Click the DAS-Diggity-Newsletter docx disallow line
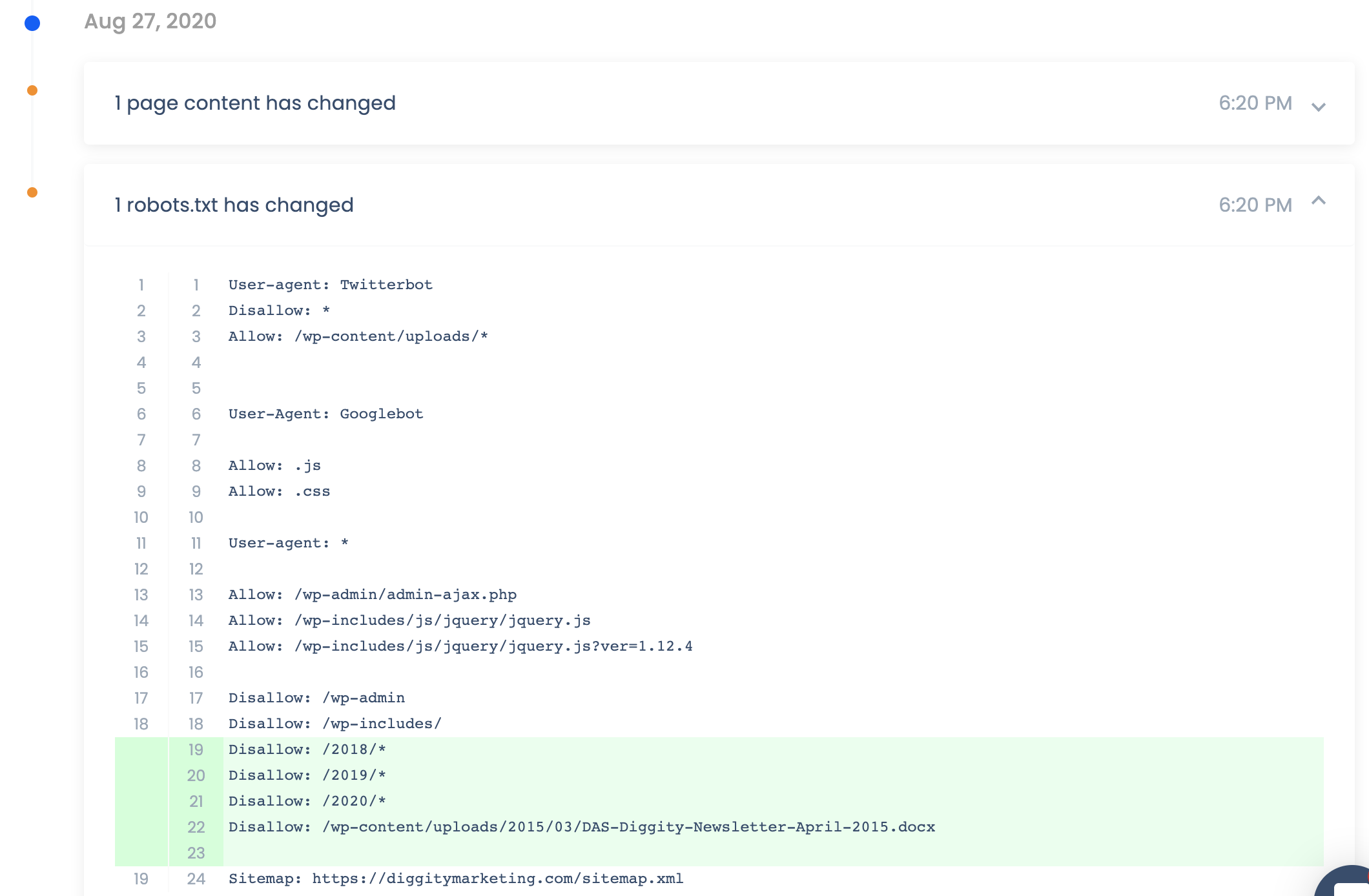The width and height of the screenshot is (1369, 896). 582,827
